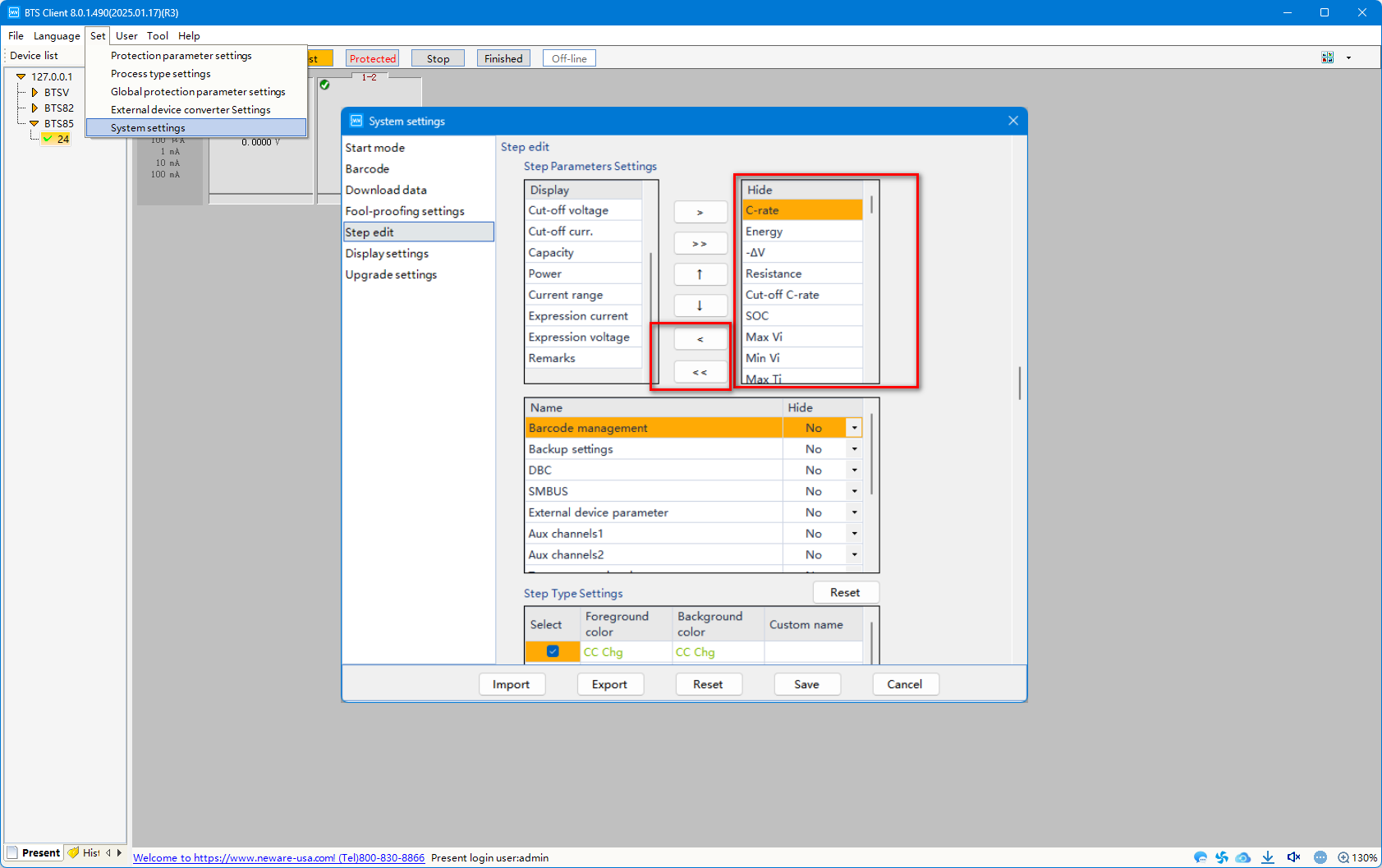
Task: Click Reset button next to Step Type Settings
Action: pyautogui.click(x=846, y=592)
